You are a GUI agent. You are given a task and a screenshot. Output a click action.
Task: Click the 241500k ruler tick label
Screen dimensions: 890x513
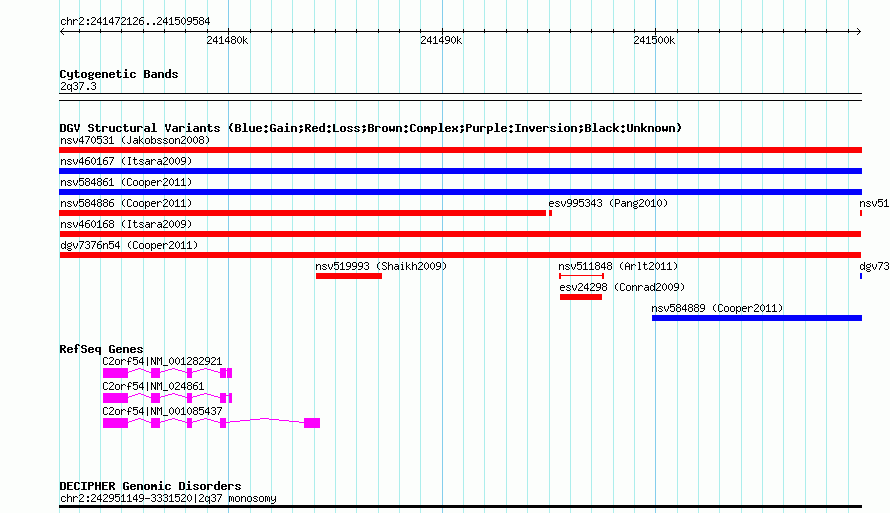(x=654, y=40)
